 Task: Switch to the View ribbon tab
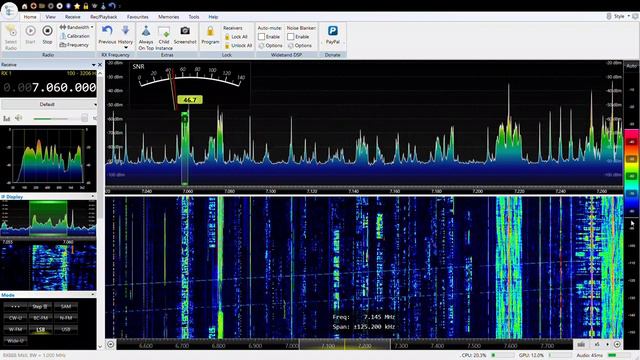[x=50, y=17]
